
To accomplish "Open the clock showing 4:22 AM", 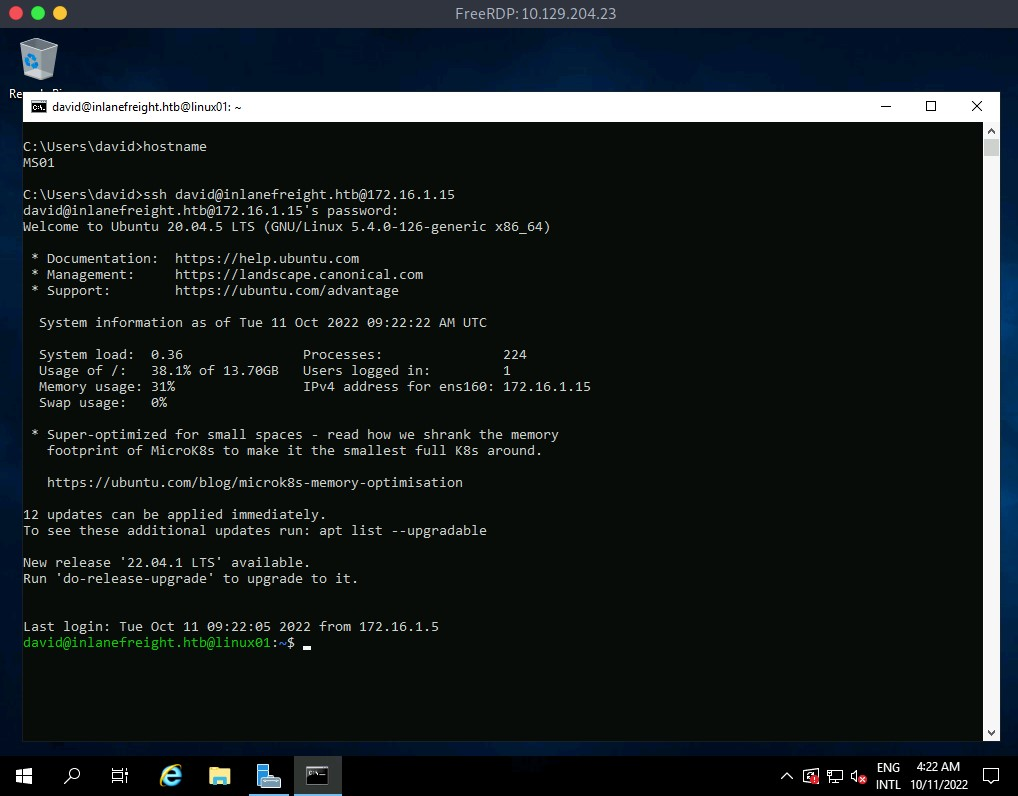I will click(x=938, y=776).
